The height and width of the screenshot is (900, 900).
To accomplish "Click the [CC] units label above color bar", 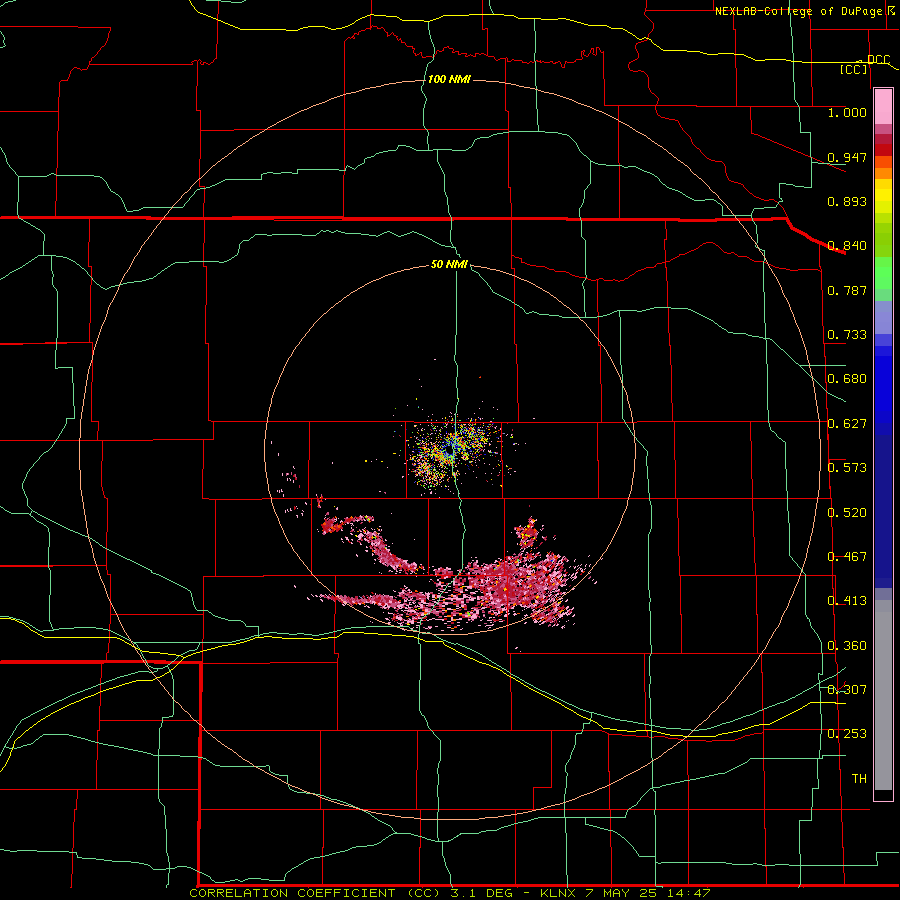I will tap(854, 69).
